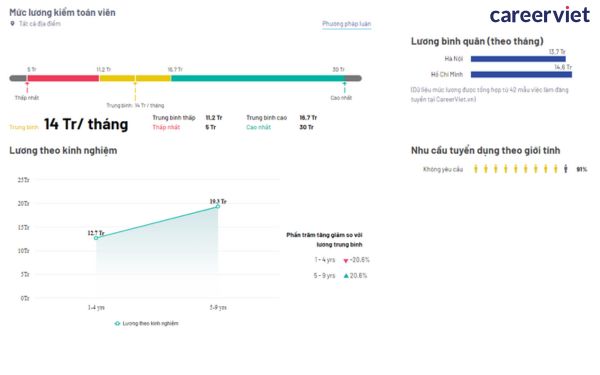Click the first yellow person icon

coord(476,169)
